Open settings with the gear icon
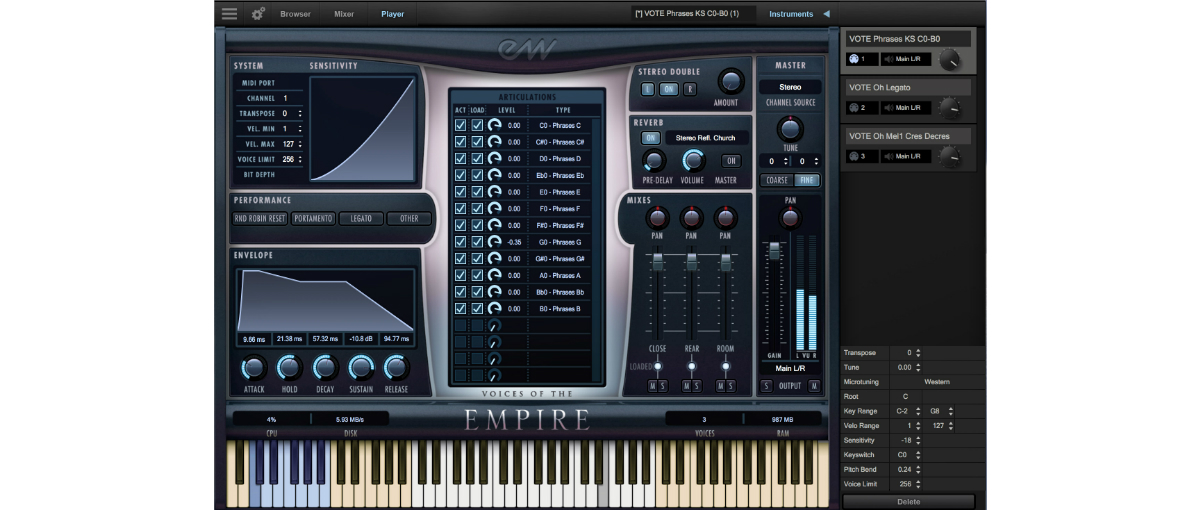The image size is (1200, 510). pyautogui.click(x=258, y=14)
